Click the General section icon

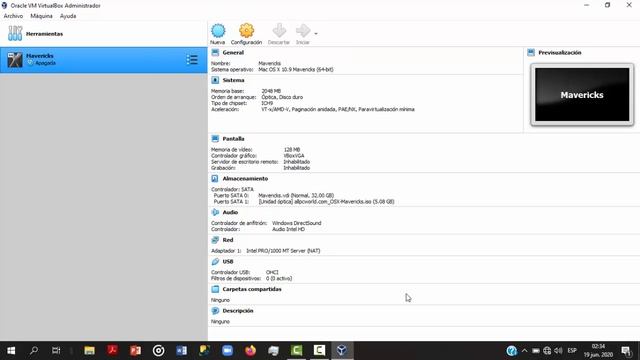(x=215, y=53)
